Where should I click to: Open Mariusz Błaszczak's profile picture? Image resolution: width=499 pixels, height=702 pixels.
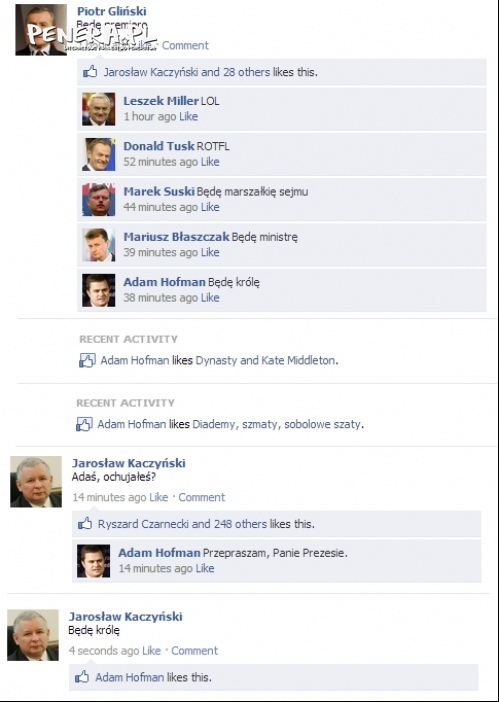(98, 245)
